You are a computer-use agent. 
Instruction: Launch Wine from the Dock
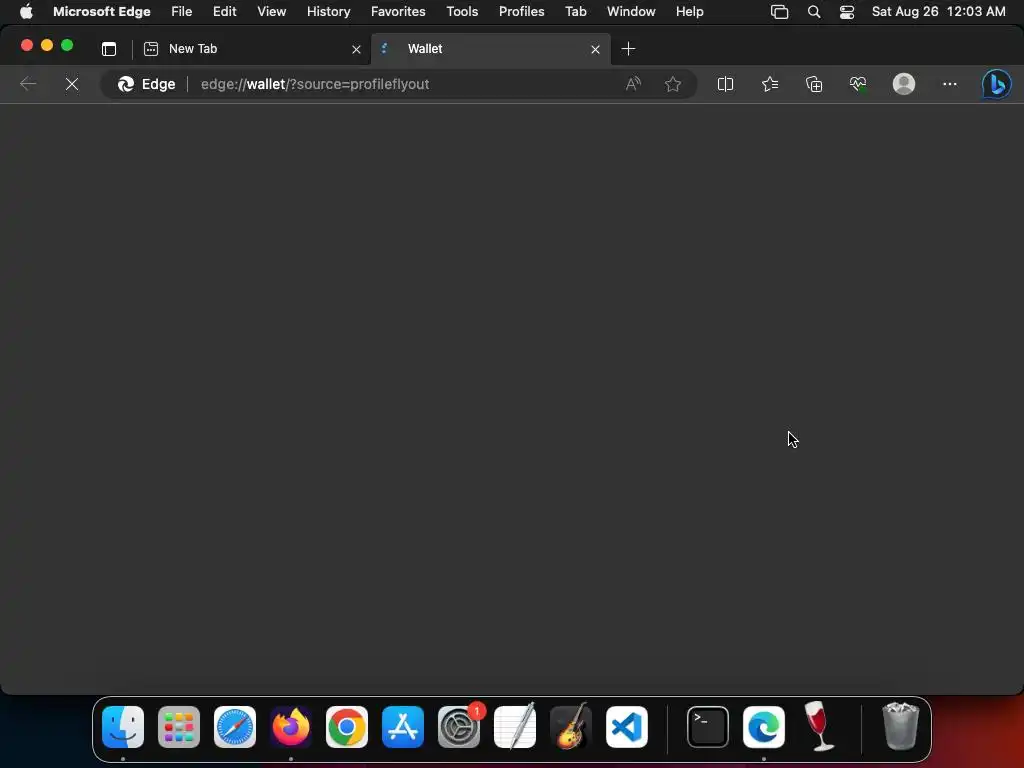click(x=819, y=727)
